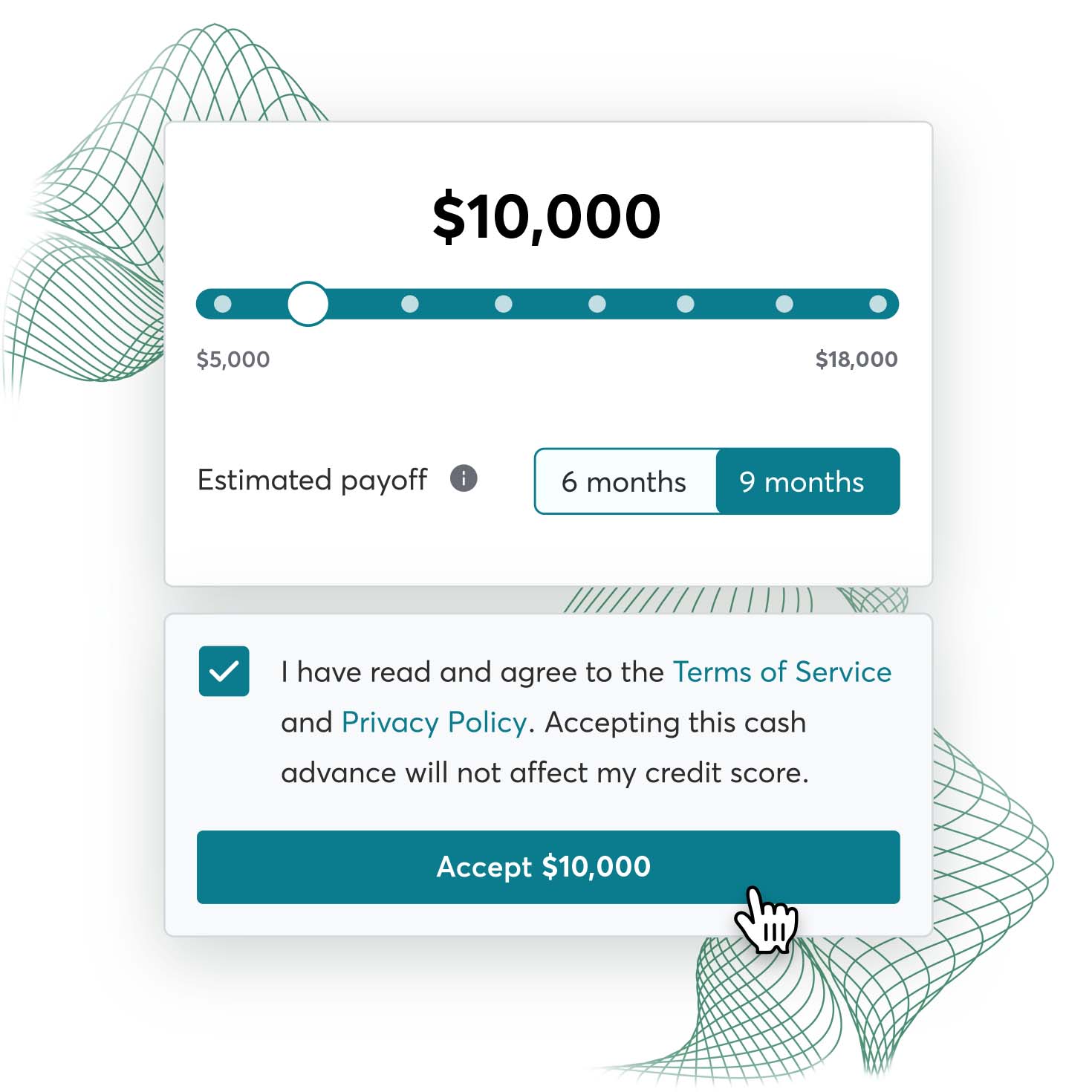Screen dimensions: 1092x1092
Task: Open the Privacy Policy link
Action: pos(434,722)
